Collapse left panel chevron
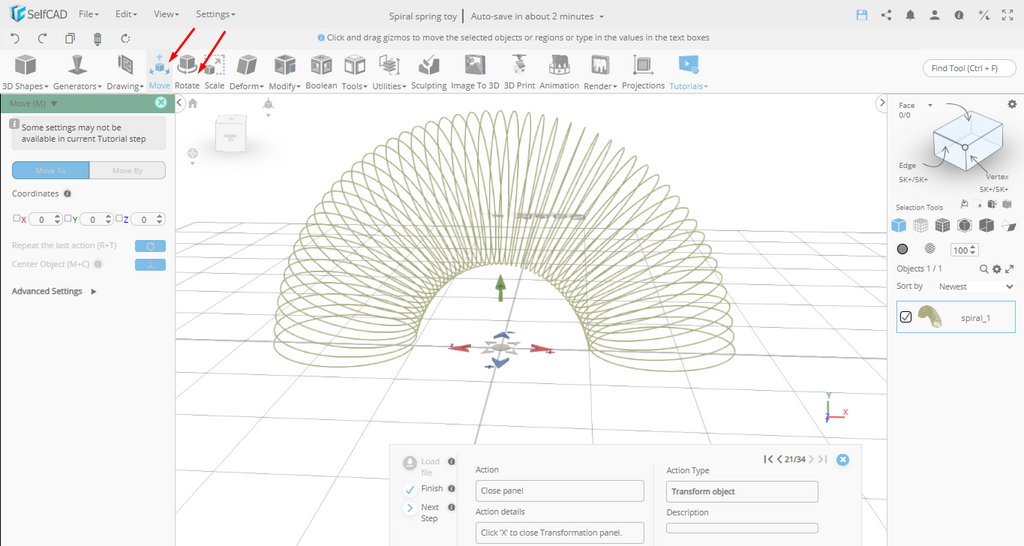 tap(180, 103)
